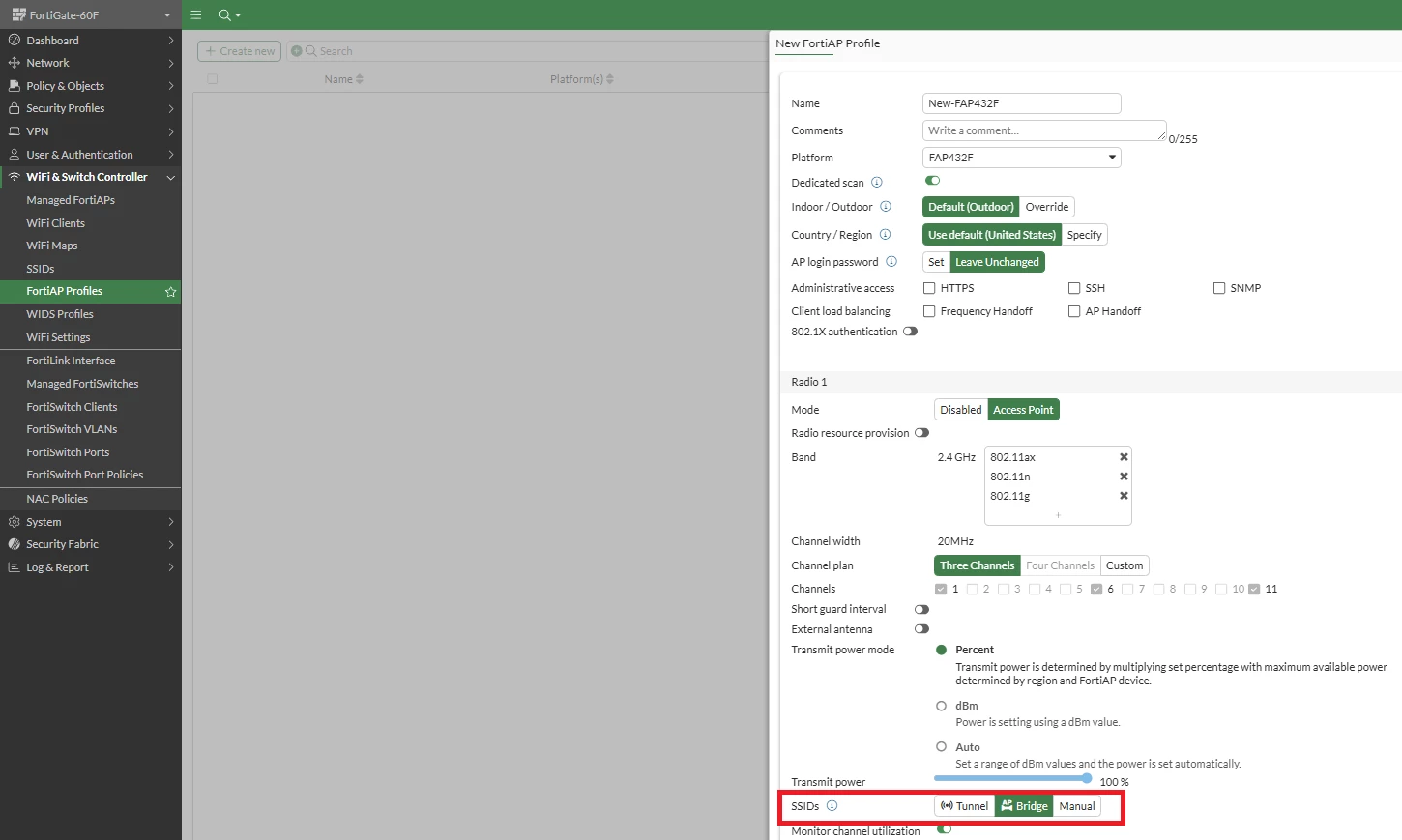The image size is (1402, 840).
Task: Click the User & Authentication person icon
Action: point(15,155)
